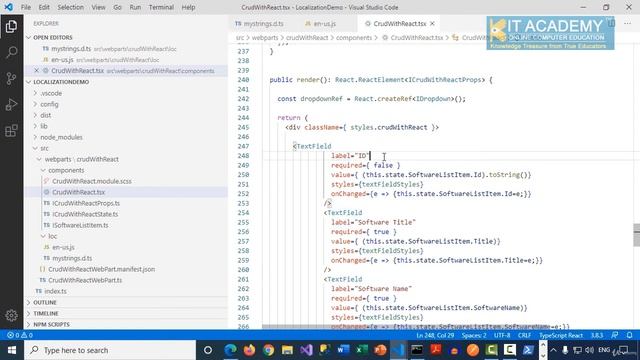Open Adobe Acrobat from taskbar

(436, 350)
